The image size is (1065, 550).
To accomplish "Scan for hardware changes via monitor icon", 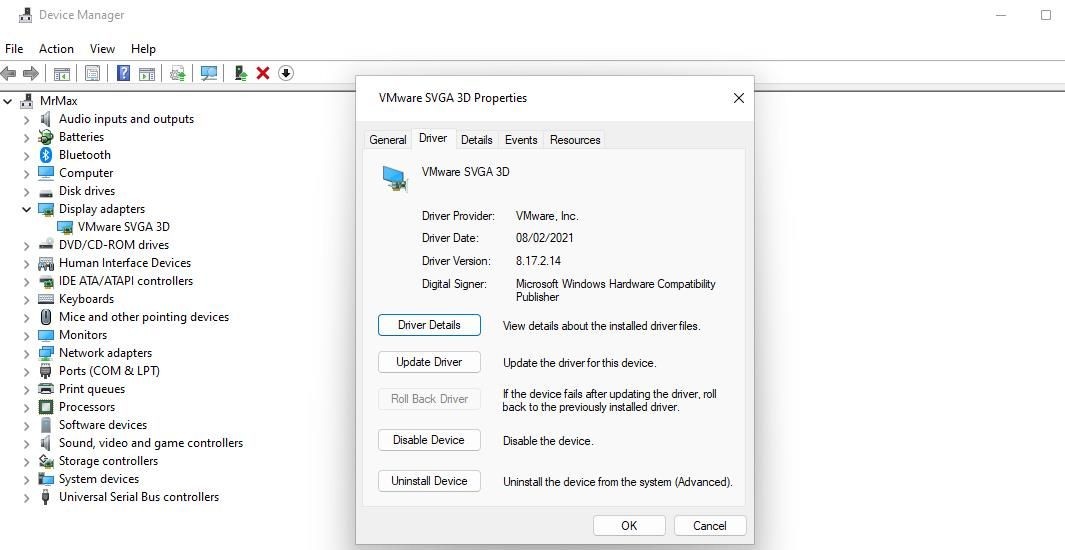I will point(209,73).
